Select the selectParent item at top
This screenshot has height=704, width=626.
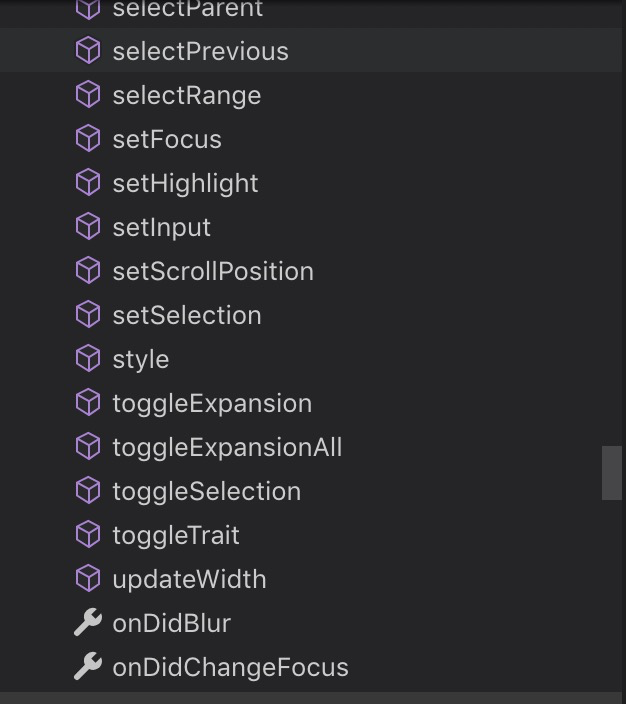pos(187,10)
